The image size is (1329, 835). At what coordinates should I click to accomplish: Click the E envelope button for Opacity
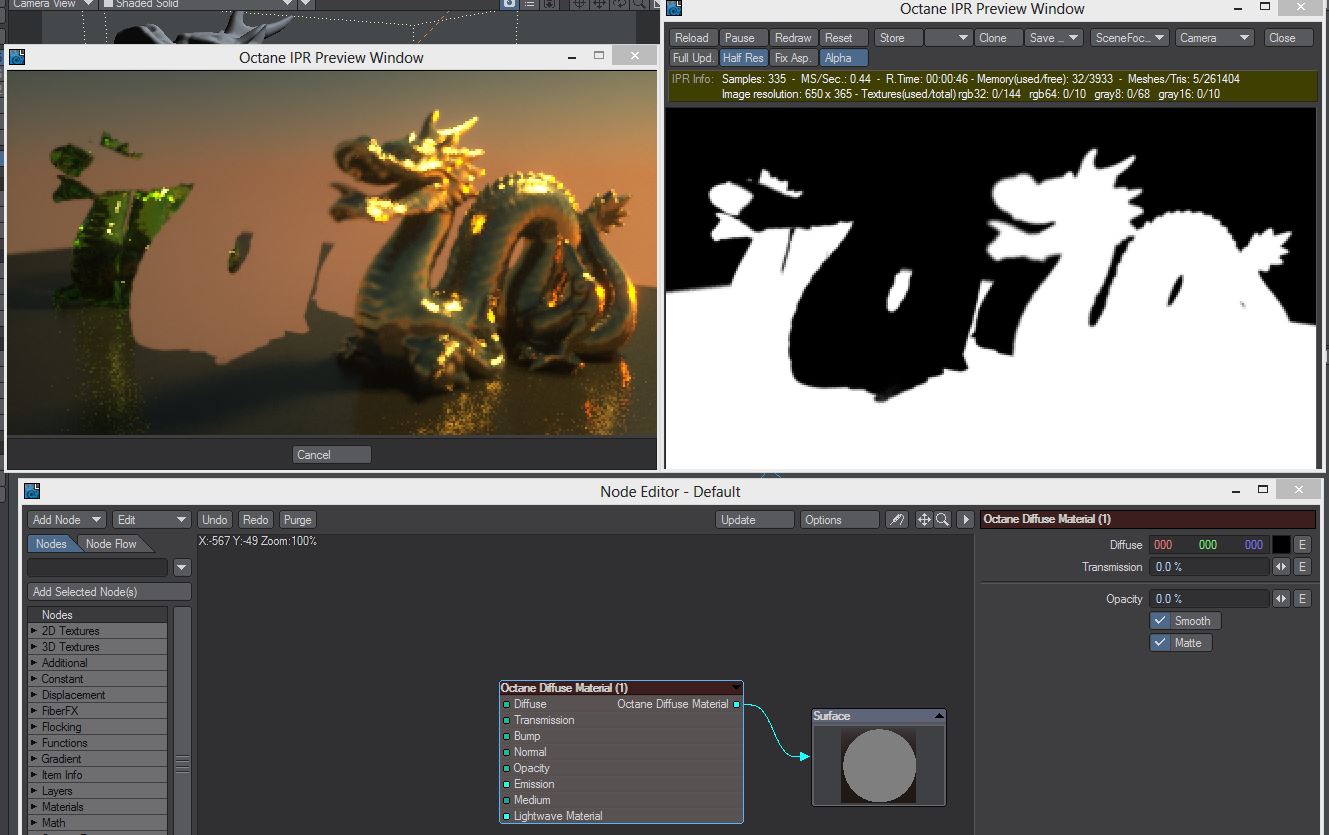click(1302, 599)
